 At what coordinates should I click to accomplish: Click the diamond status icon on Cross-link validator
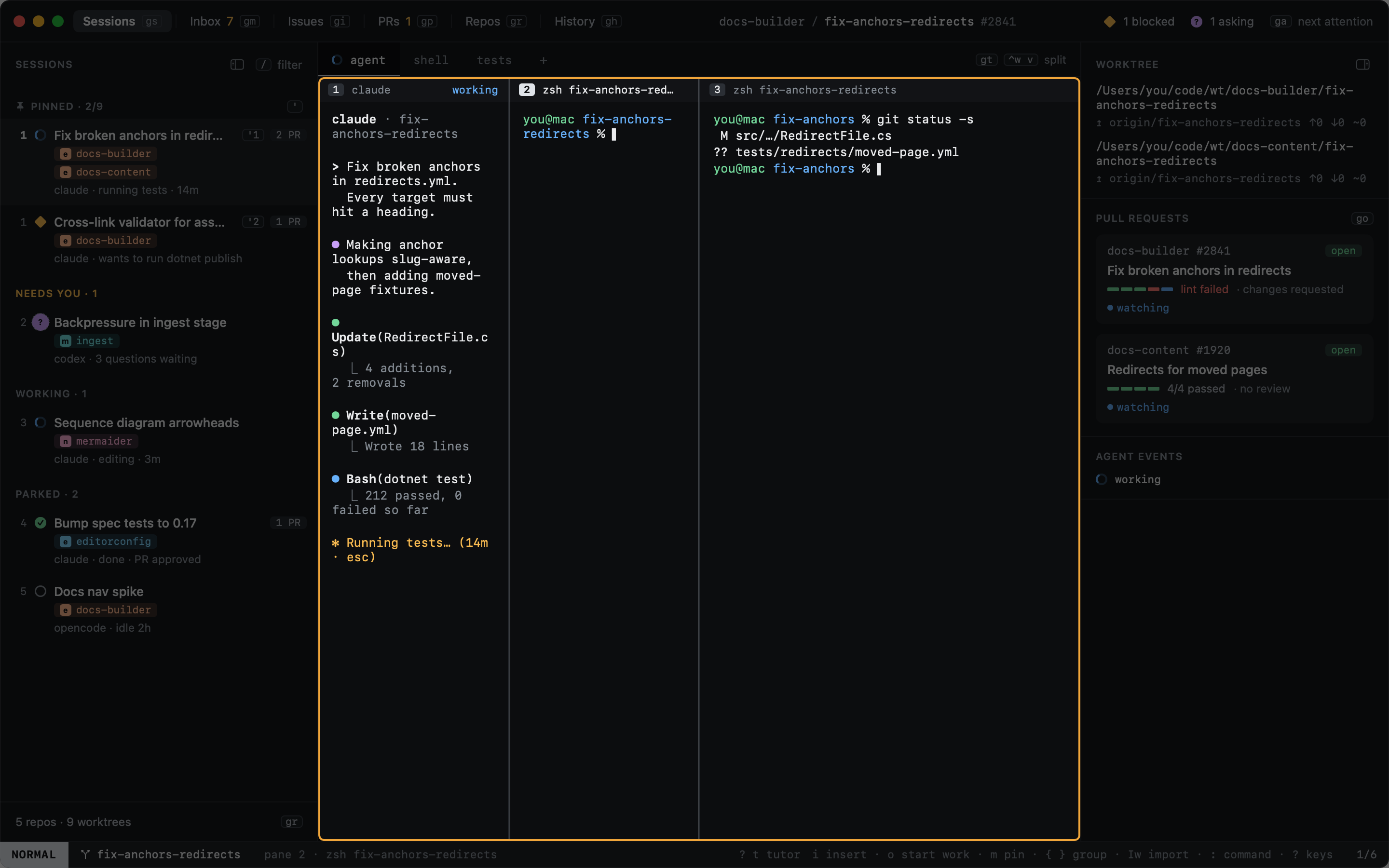pos(40,222)
